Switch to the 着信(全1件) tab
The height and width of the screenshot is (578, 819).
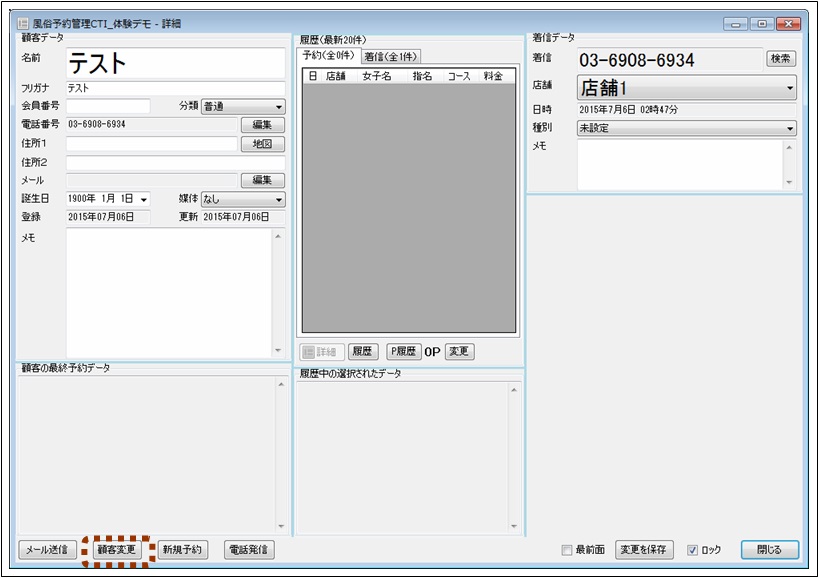pyautogui.click(x=391, y=57)
